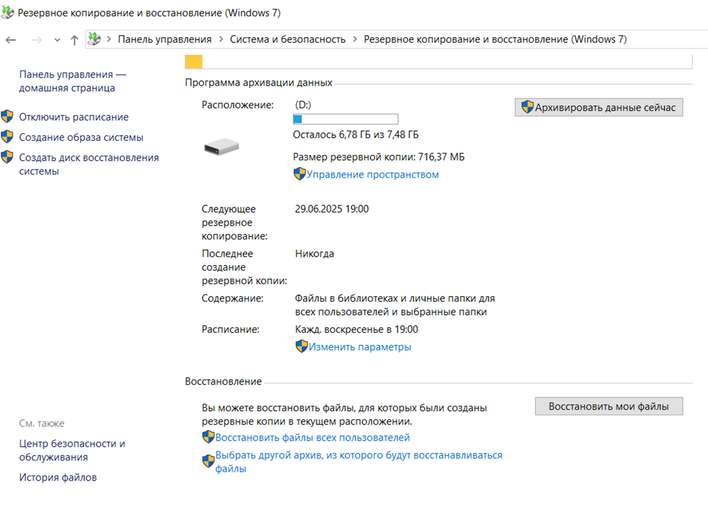Open 'Восстановить файлы всех пользователей' link
The image size is (708, 531).
(312, 438)
